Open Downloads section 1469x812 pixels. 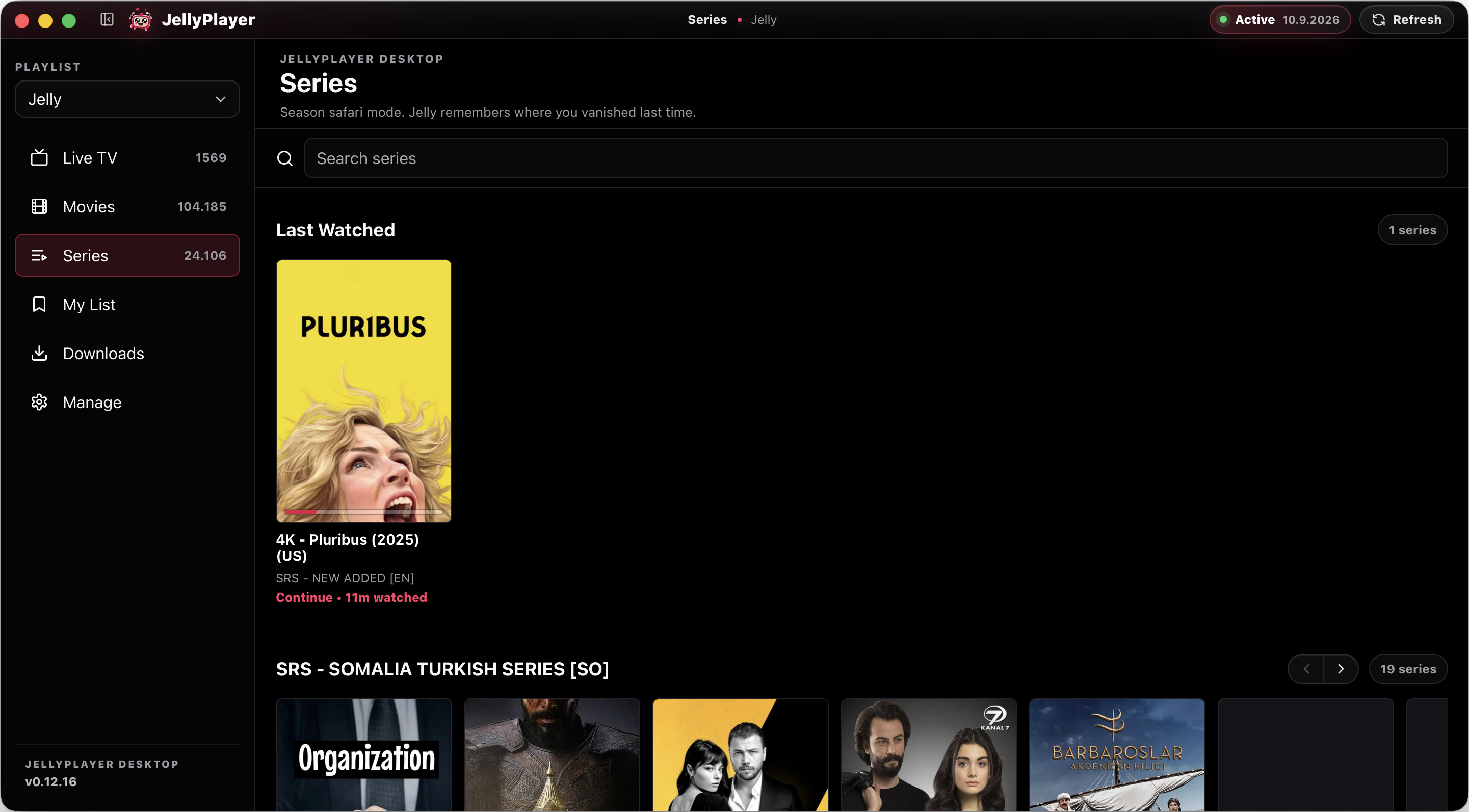[127, 354]
